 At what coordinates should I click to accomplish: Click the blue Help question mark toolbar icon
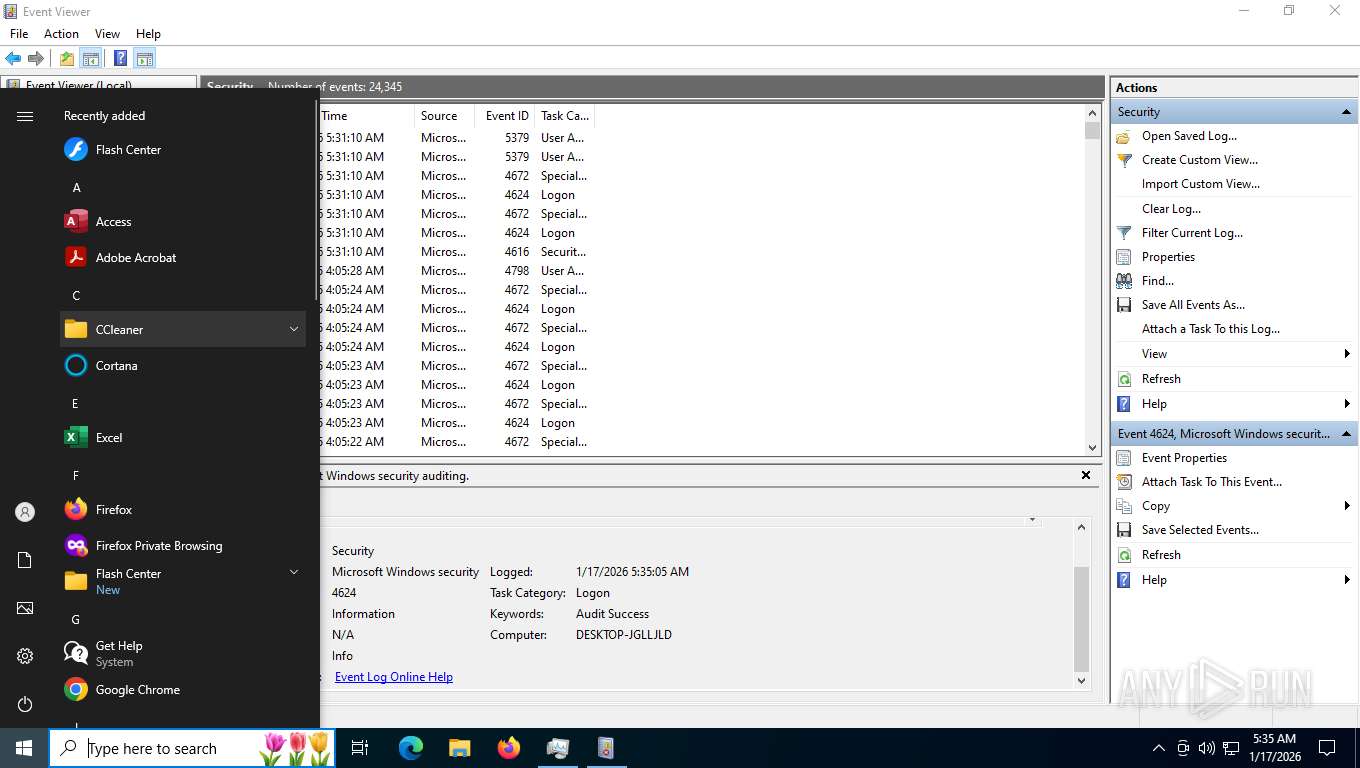[120, 58]
